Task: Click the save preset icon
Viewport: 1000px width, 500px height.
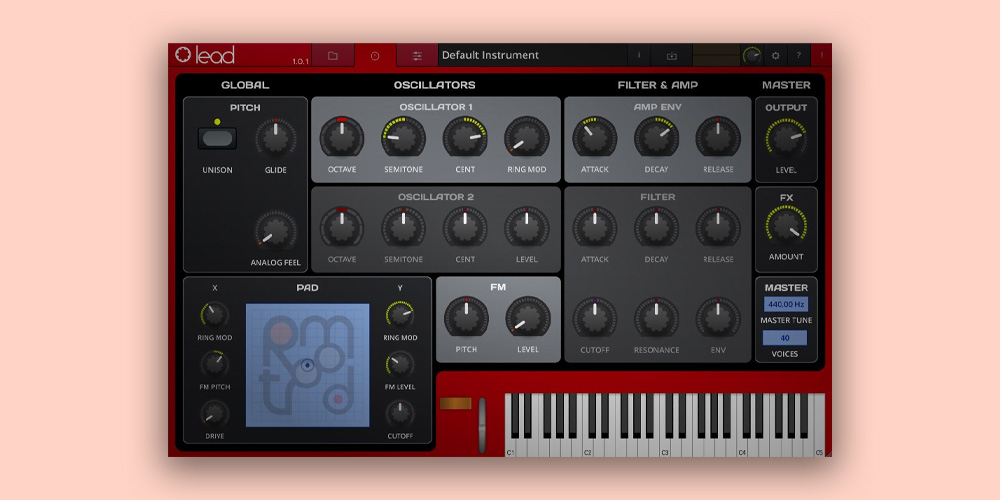Action: [672, 56]
